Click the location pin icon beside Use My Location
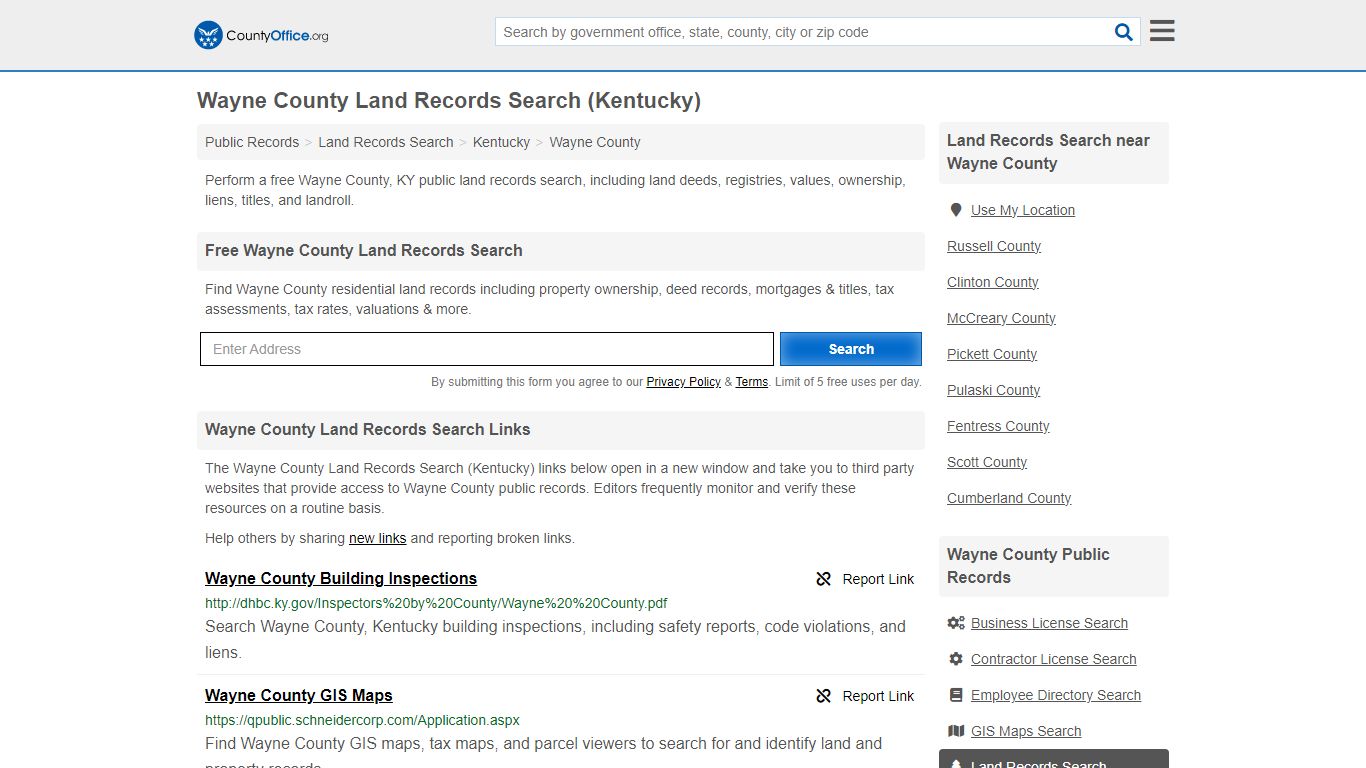The image size is (1366, 768). tap(956, 210)
